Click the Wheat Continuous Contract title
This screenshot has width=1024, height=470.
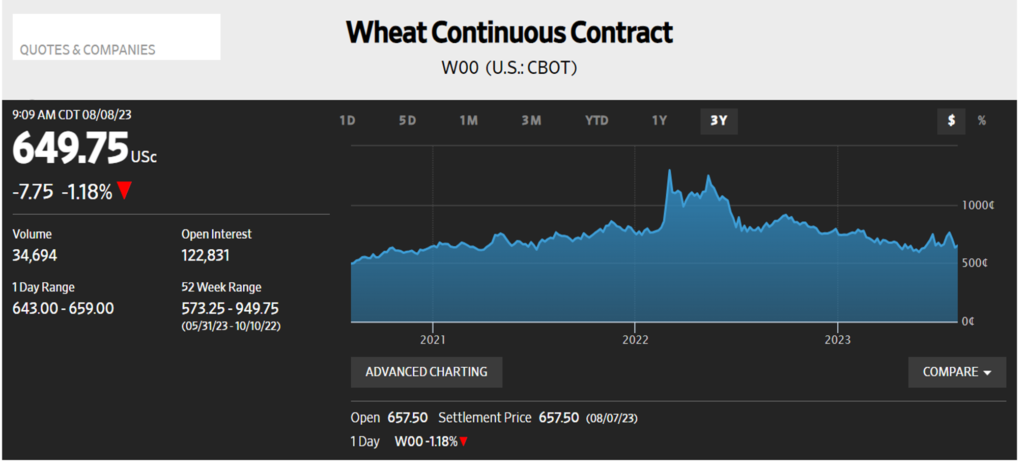pyautogui.click(x=509, y=33)
